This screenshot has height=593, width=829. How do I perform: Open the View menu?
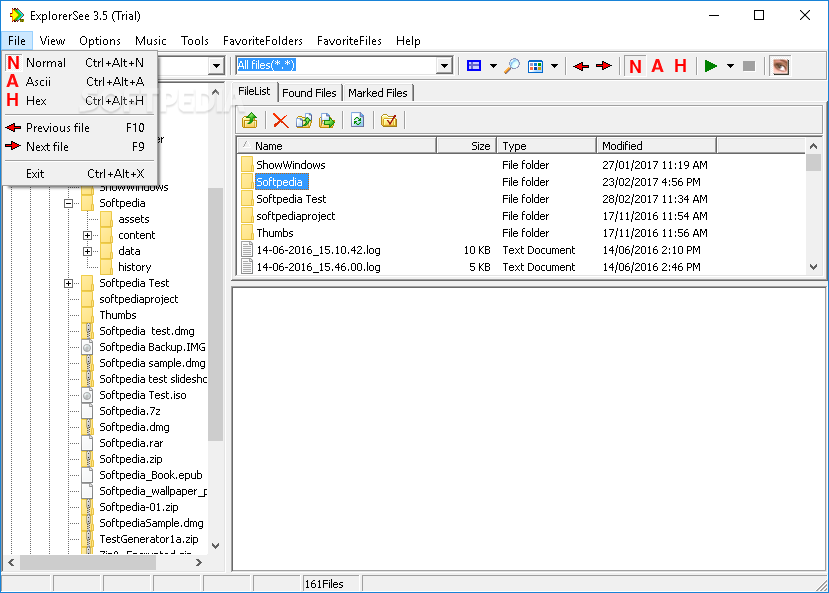tap(52, 41)
